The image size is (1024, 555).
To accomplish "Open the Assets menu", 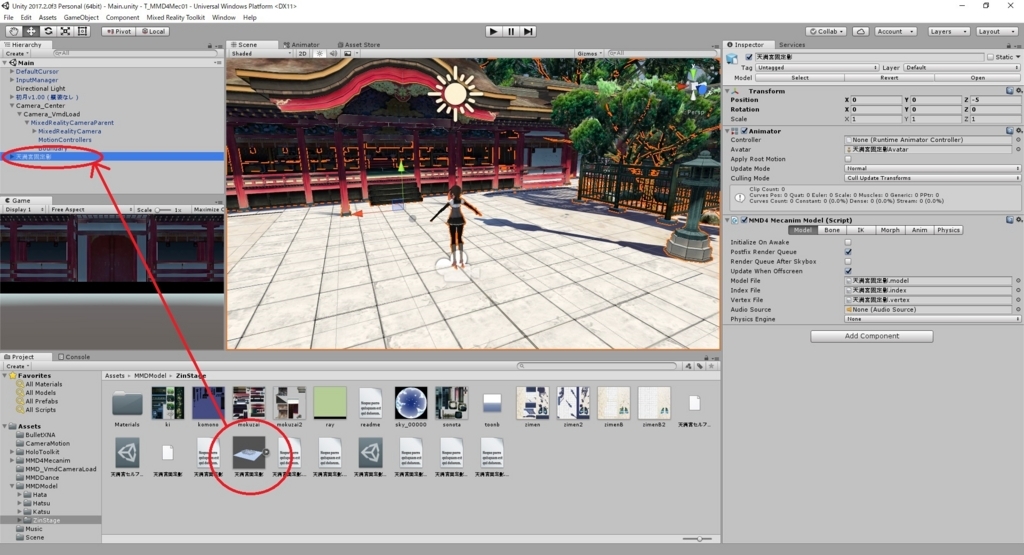I will 48,18.
